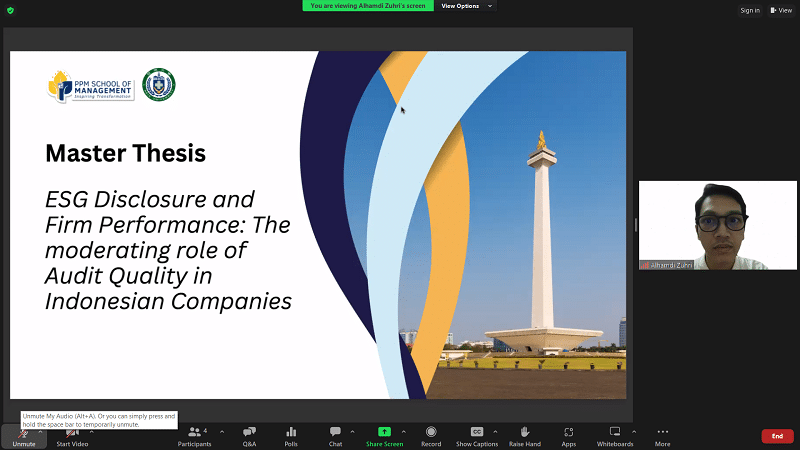Raise your hand in the meeting
The height and width of the screenshot is (450, 800).
click(524, 436)
